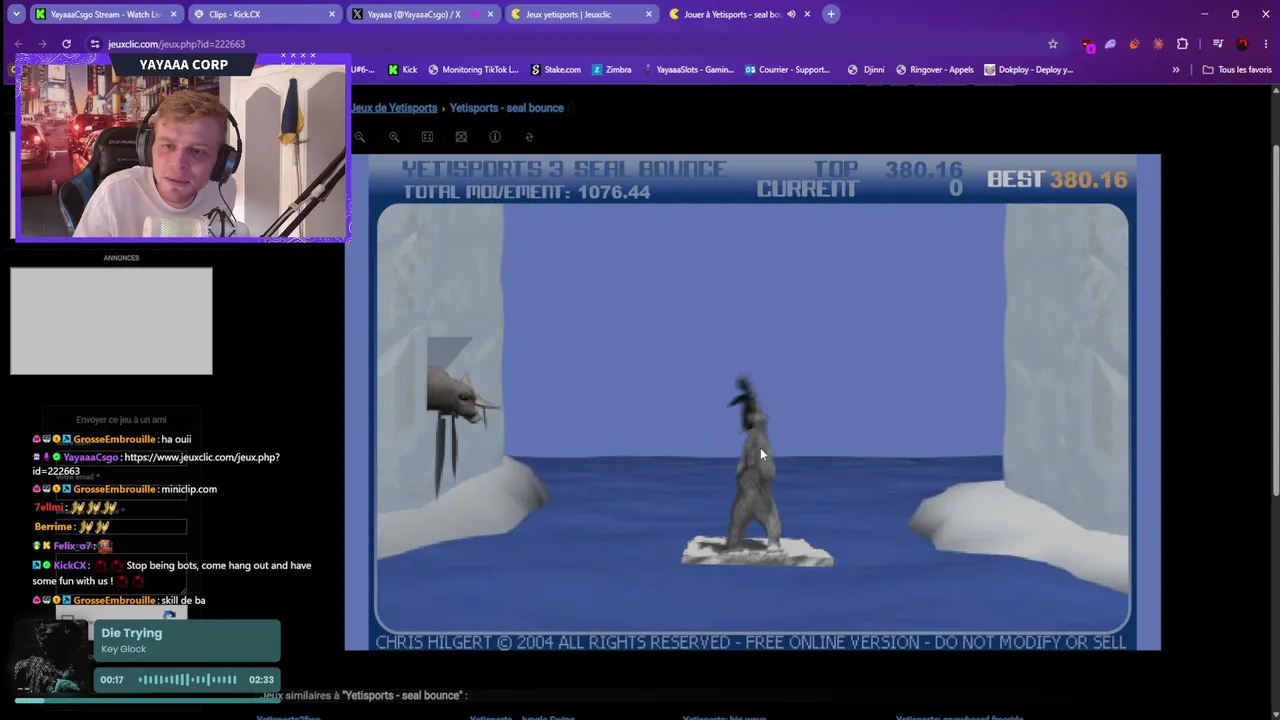This screenshot has width=1280, height=720.
Task: Open the Extensions puzzle menu
Action: pyautogui.click(x=1182, y=44)
